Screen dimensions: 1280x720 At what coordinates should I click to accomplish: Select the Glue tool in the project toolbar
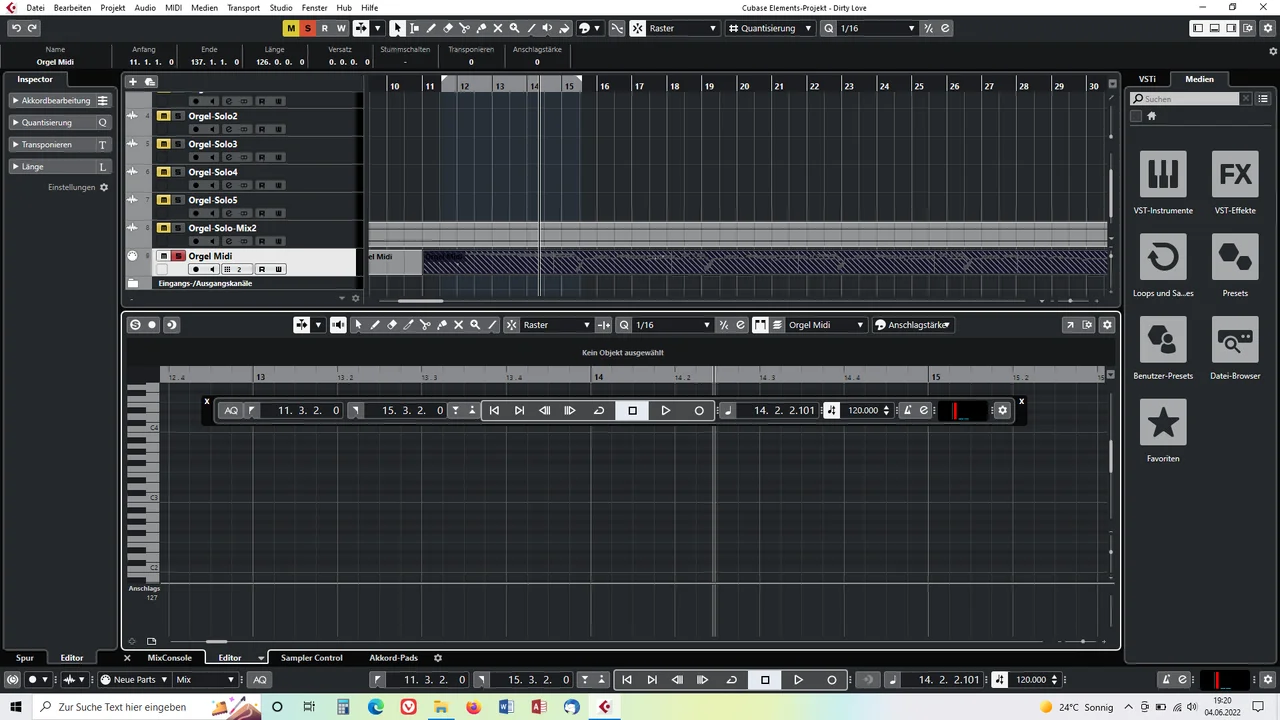point(481,28)
